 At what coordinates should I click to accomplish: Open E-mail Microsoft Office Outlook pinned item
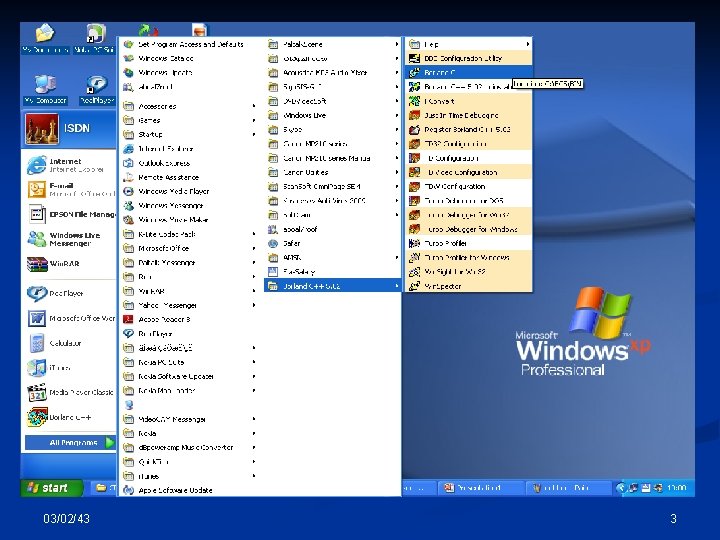pyautogui.click(x=69, y=189)
